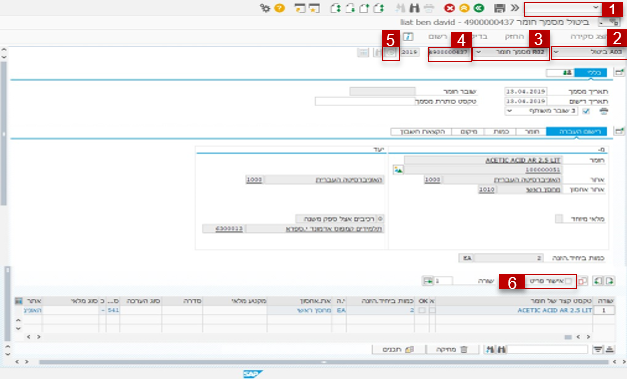Switch to the מיקום tab
The height and width of the screenshot is (379, 627).
468,132
